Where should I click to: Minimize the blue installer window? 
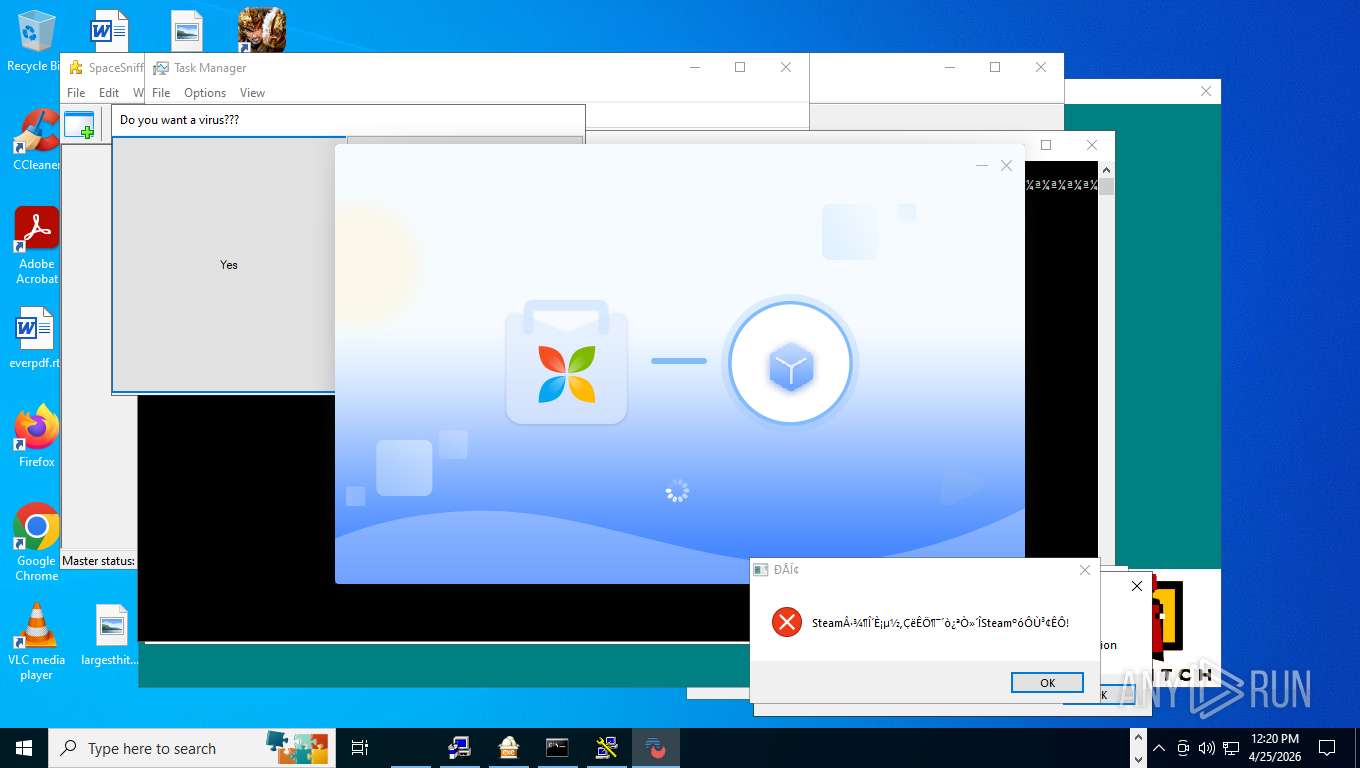coord(982,166)
